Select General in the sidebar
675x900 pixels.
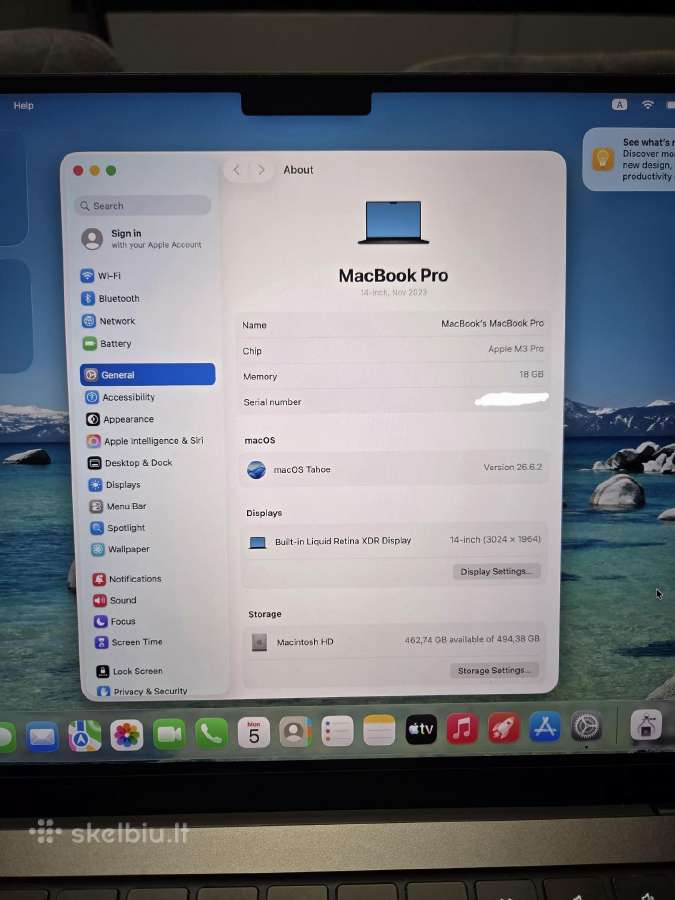(x=148, y=374)
